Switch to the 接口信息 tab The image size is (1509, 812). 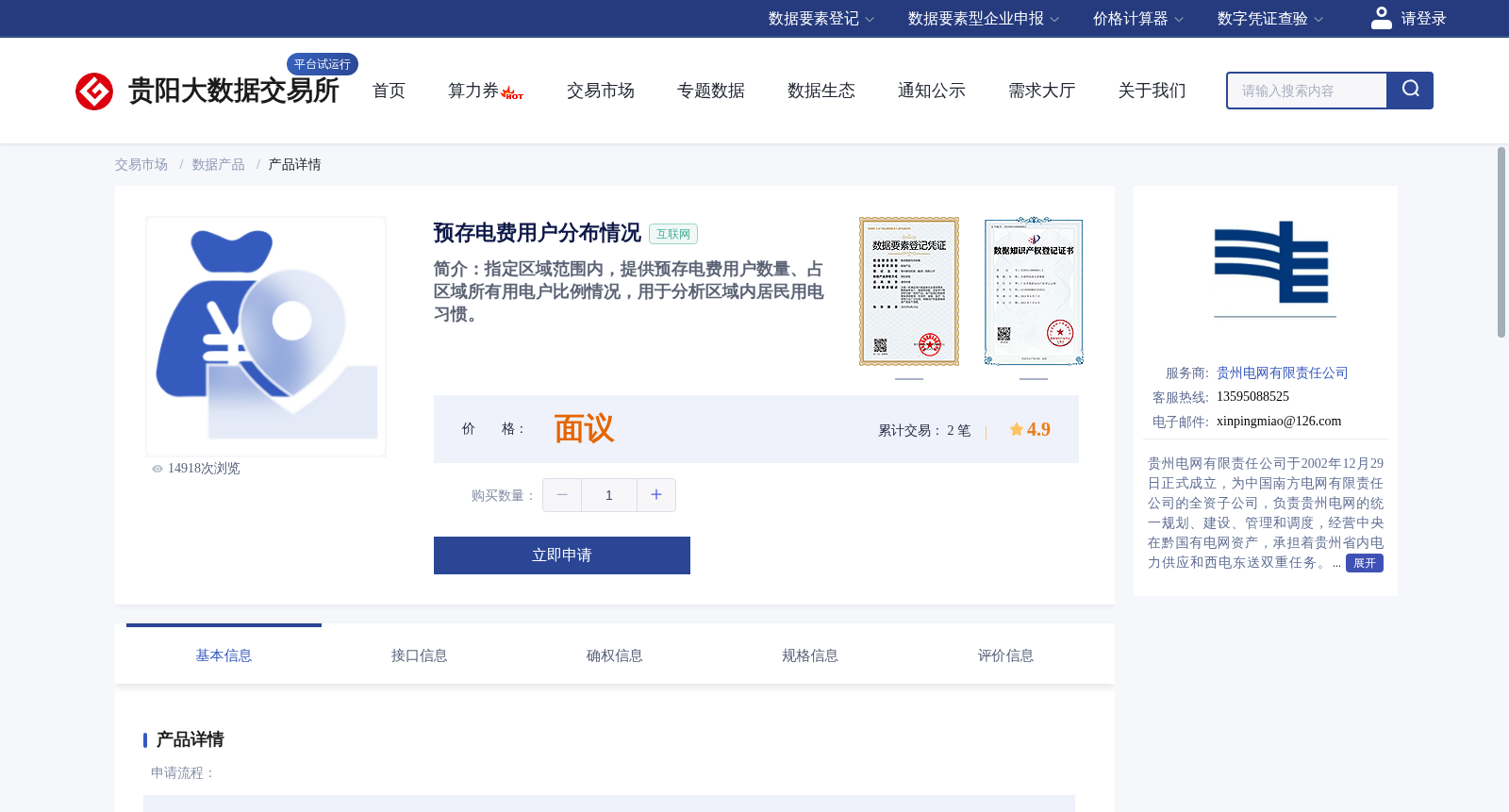(420, 655)
